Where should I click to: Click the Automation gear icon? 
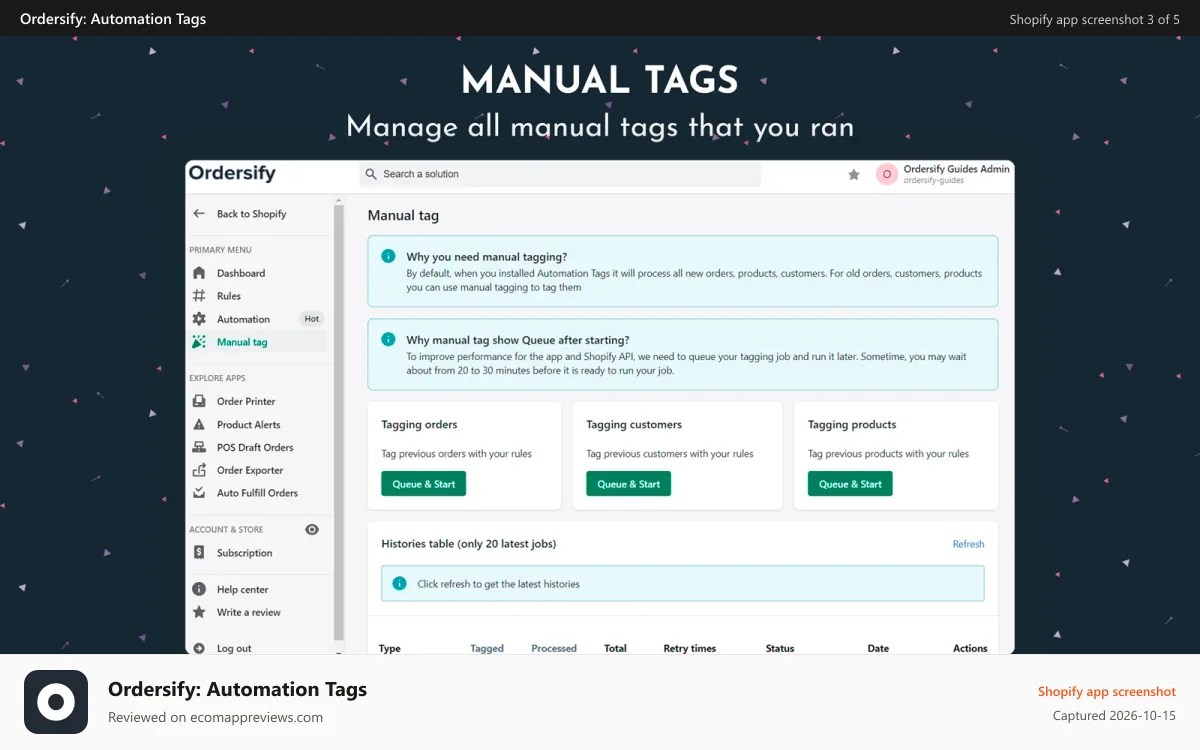click(199, 319)
